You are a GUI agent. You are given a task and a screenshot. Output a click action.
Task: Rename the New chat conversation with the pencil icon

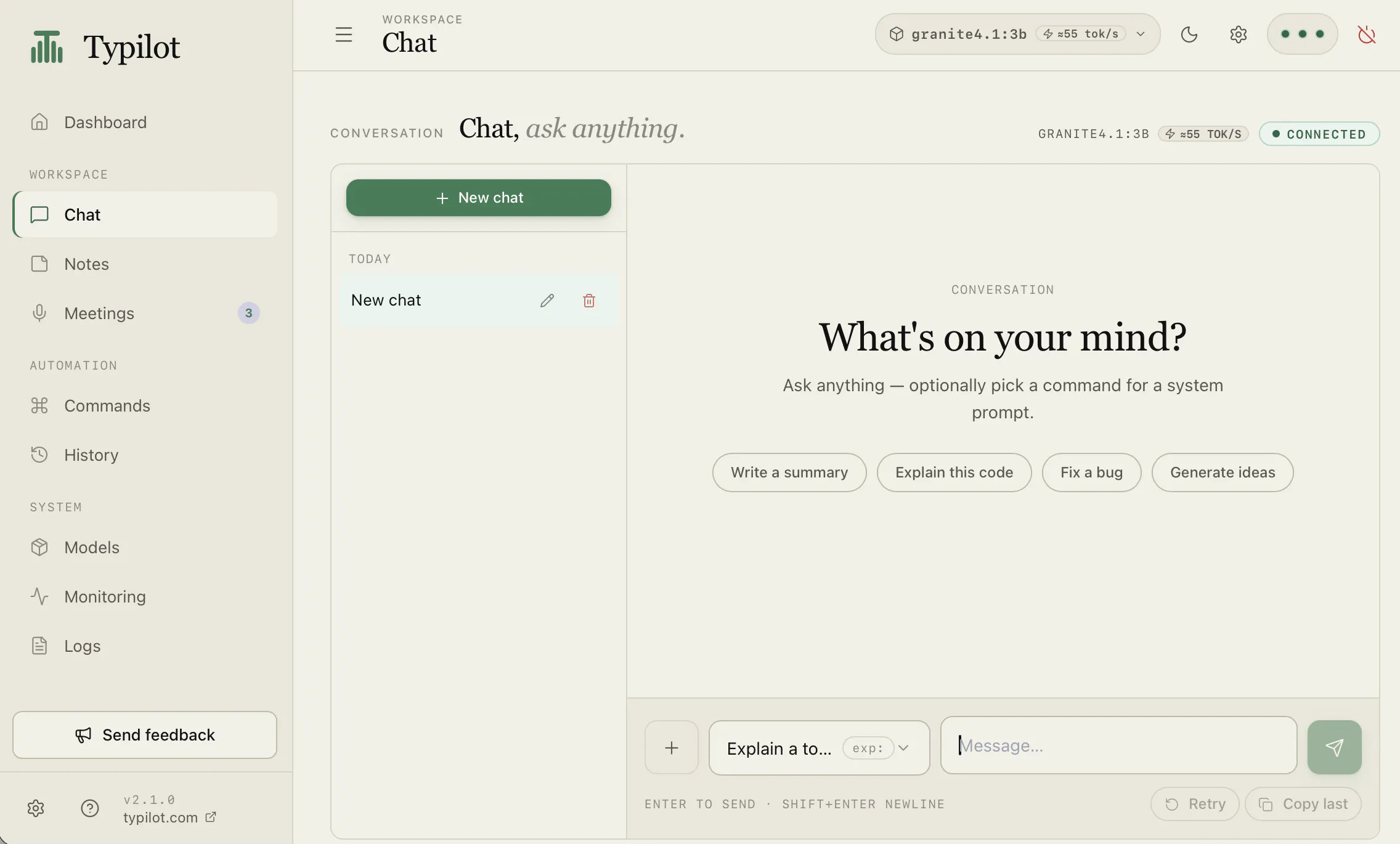click(547, 300)
